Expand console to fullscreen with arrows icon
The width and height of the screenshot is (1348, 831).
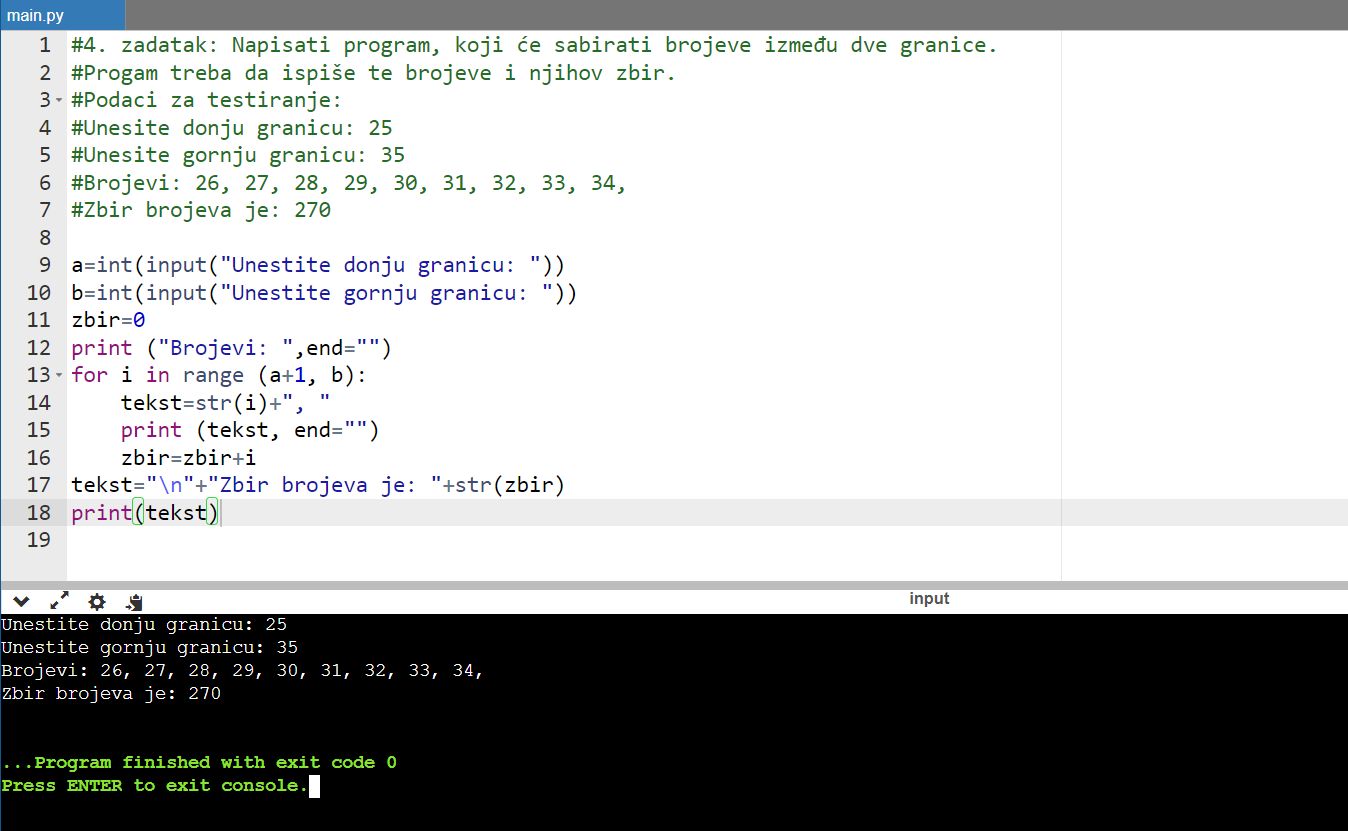[59, 601]
